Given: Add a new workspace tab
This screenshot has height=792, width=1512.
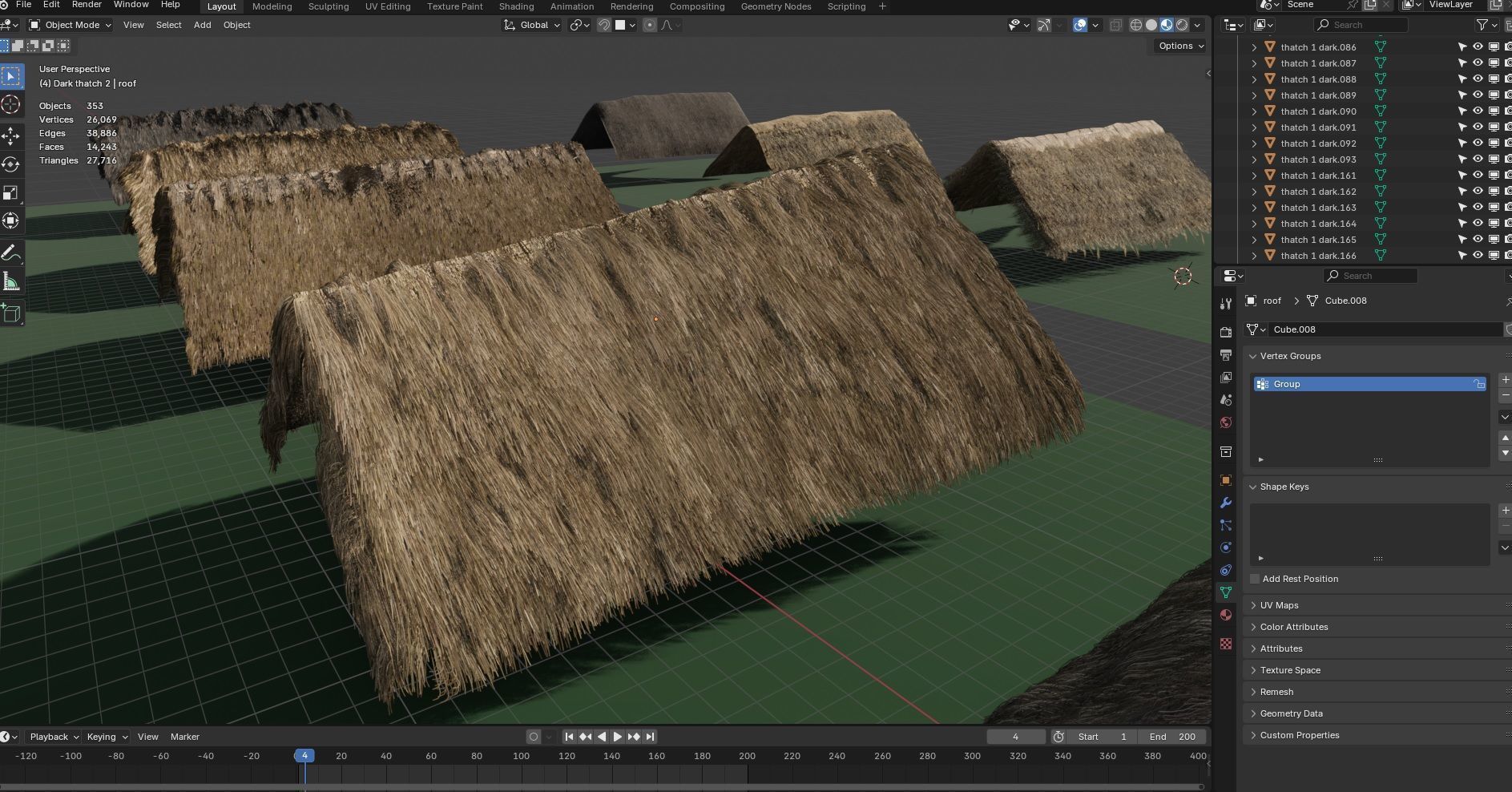Looking at the screenshot, I should click(x=882, y=6).
